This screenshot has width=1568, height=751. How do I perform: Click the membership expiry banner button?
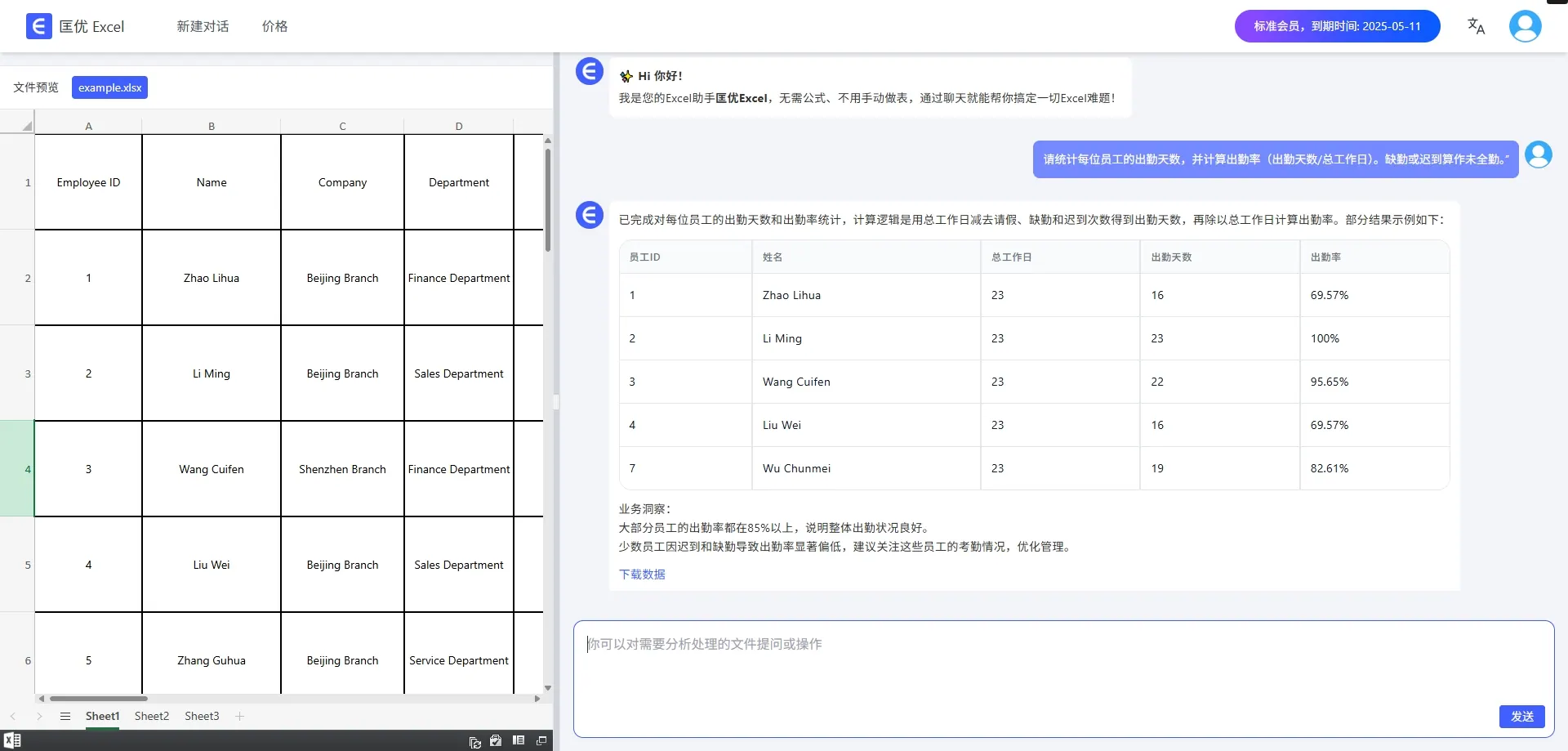pos(1337,26)
